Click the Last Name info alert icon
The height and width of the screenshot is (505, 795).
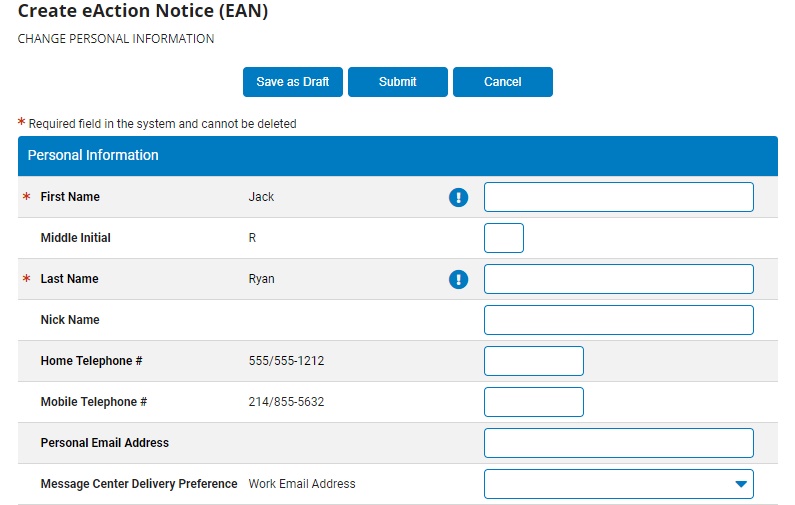458,279
